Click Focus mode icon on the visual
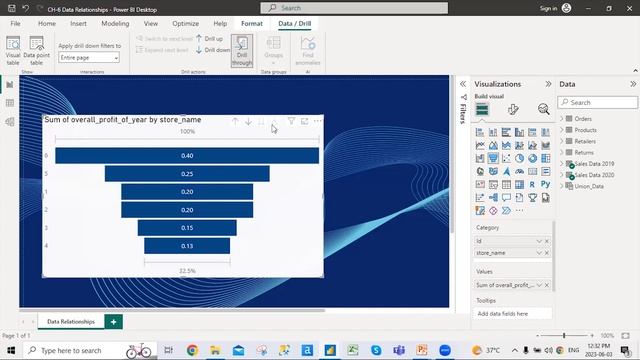Viewport: 640px width, 360px height. (304, 121)
